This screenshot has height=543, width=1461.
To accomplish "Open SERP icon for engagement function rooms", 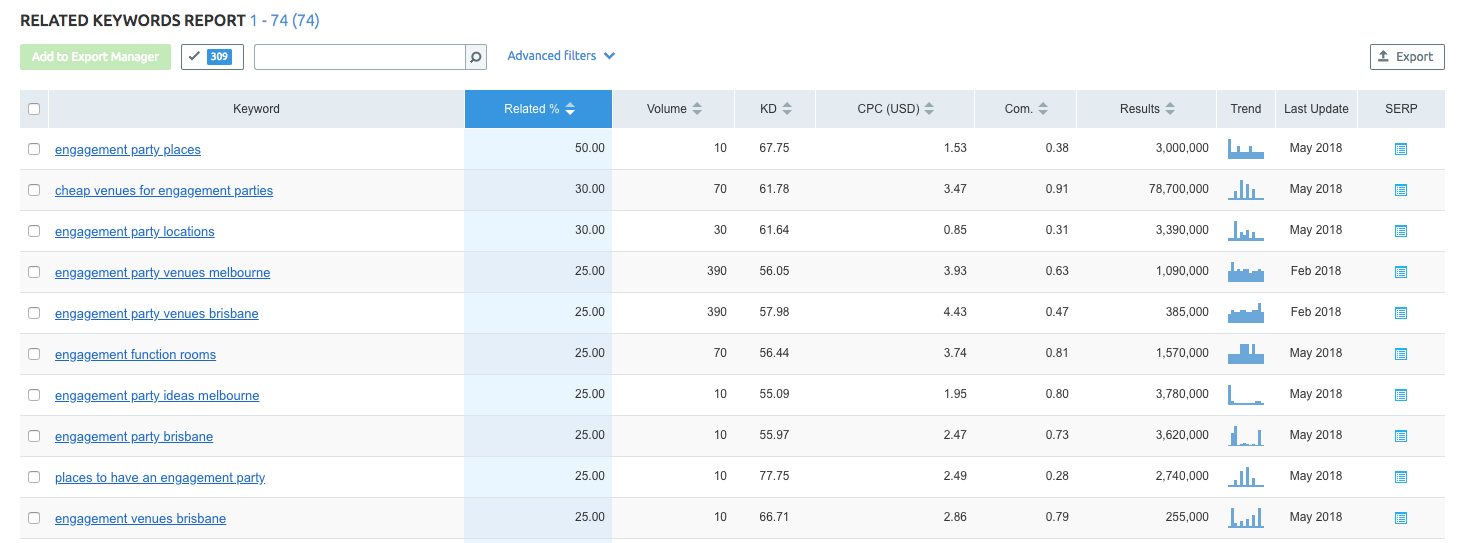I will pyautogui.click(x=1400, y=354).
